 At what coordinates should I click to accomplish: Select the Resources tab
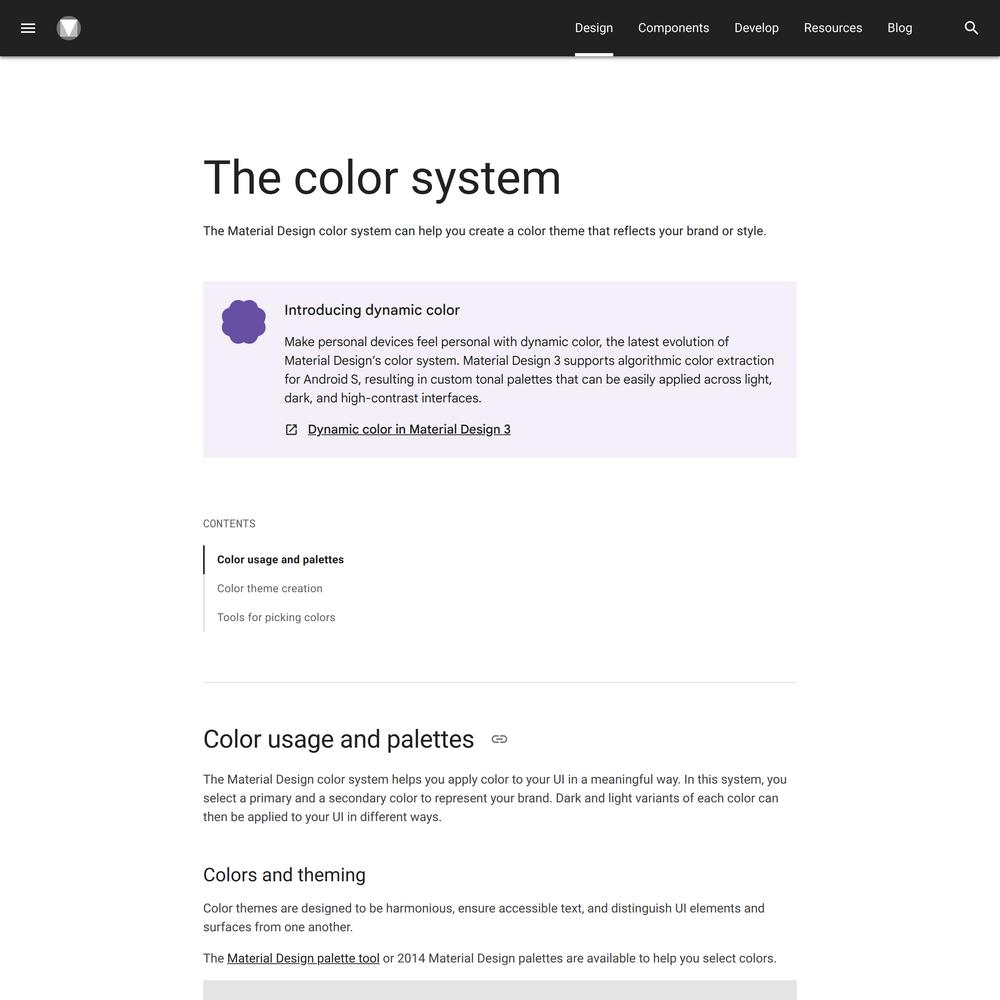(x=833, y=28)
